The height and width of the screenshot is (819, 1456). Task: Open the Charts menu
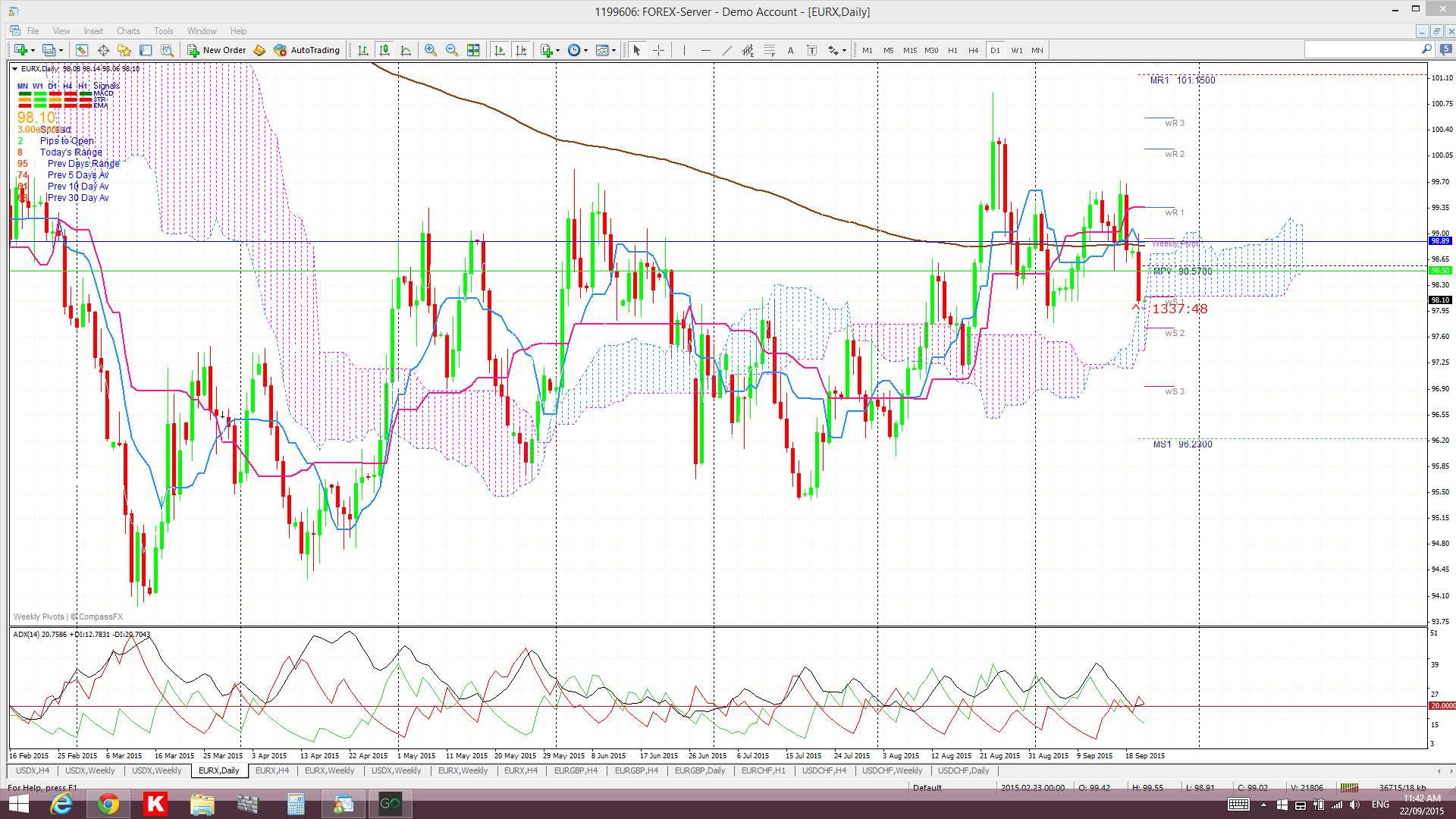128,31
